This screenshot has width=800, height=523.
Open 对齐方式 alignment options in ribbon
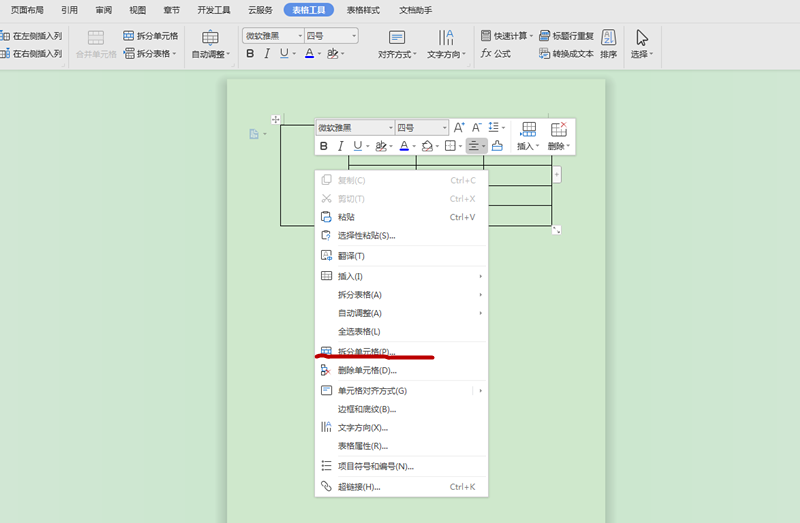pos(397,44)
